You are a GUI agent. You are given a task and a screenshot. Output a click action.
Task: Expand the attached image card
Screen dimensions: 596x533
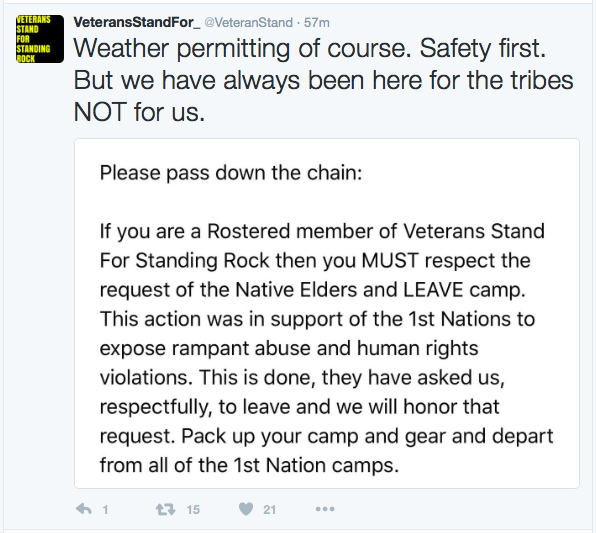(x=327, y=313)
